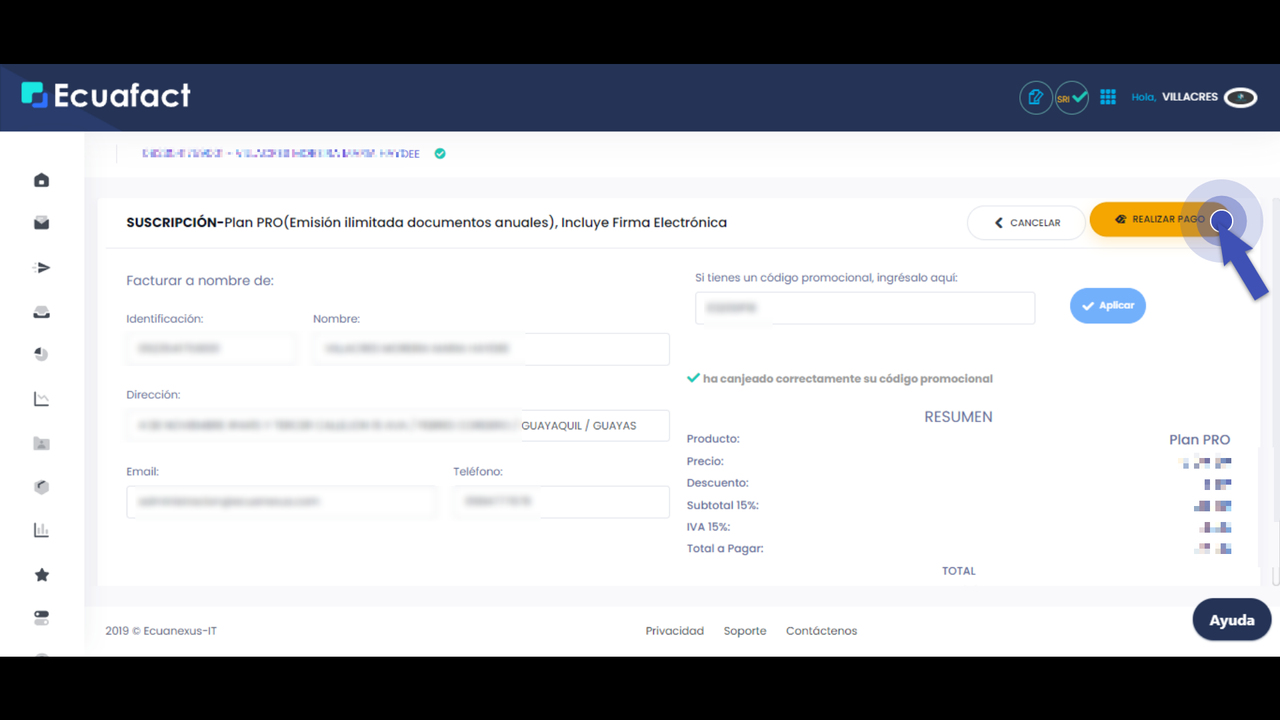
Task: Click the bar chart sidebar icon
Action: (x=41, y=530)
